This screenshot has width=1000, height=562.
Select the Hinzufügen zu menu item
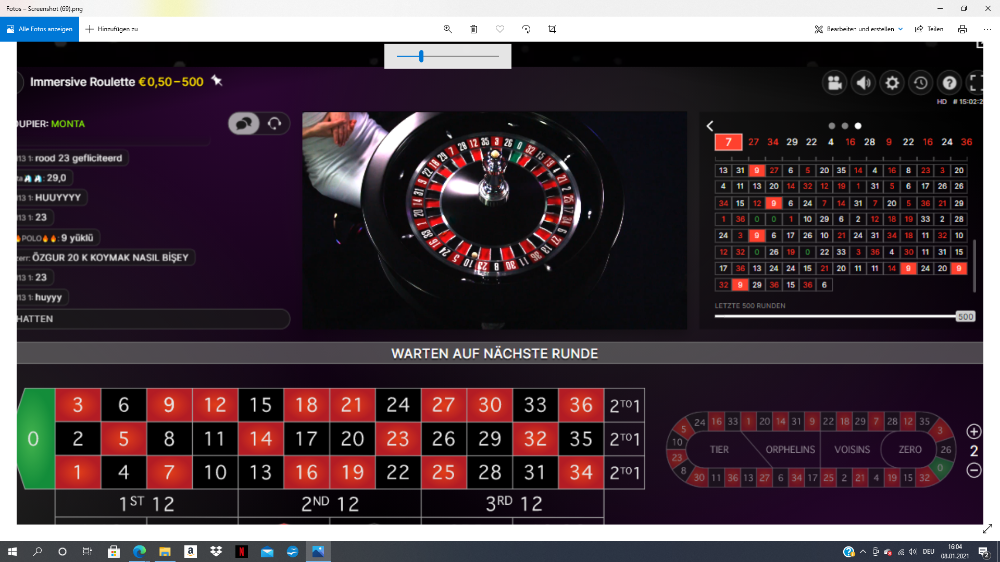[112, 29]
